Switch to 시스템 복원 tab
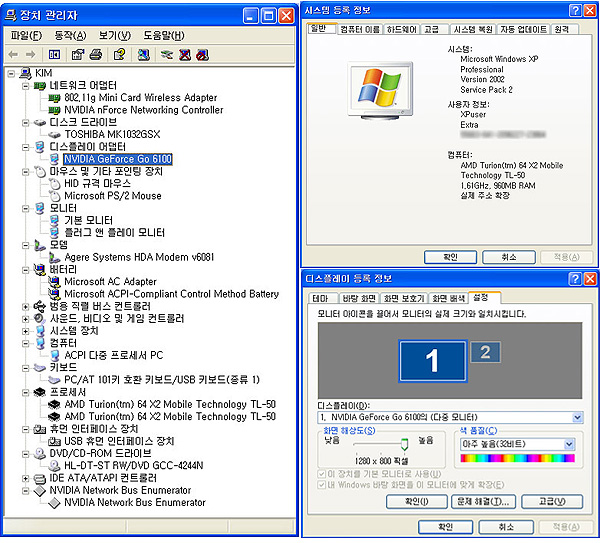 [473, 29]
